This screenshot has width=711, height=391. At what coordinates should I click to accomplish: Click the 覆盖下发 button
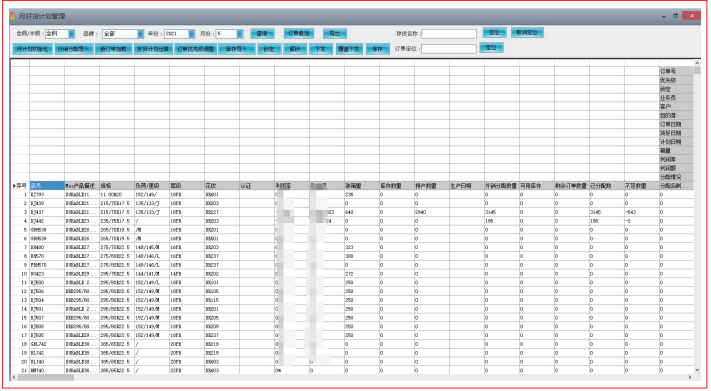[348, 49]
